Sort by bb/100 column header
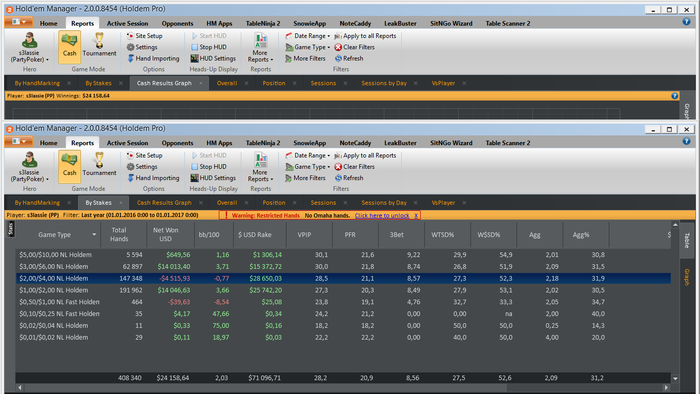This screenshot has width=700, height=394. point(208,235)
